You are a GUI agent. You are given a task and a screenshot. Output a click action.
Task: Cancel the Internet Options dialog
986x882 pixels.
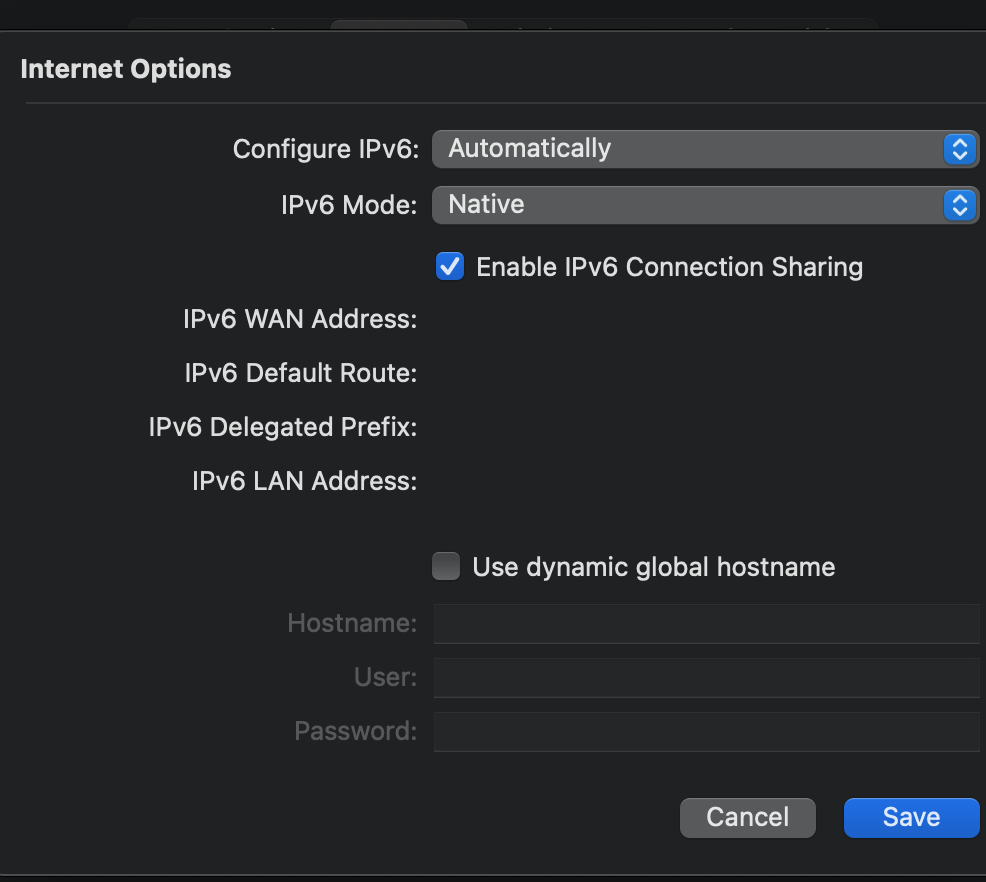point(748,818)
